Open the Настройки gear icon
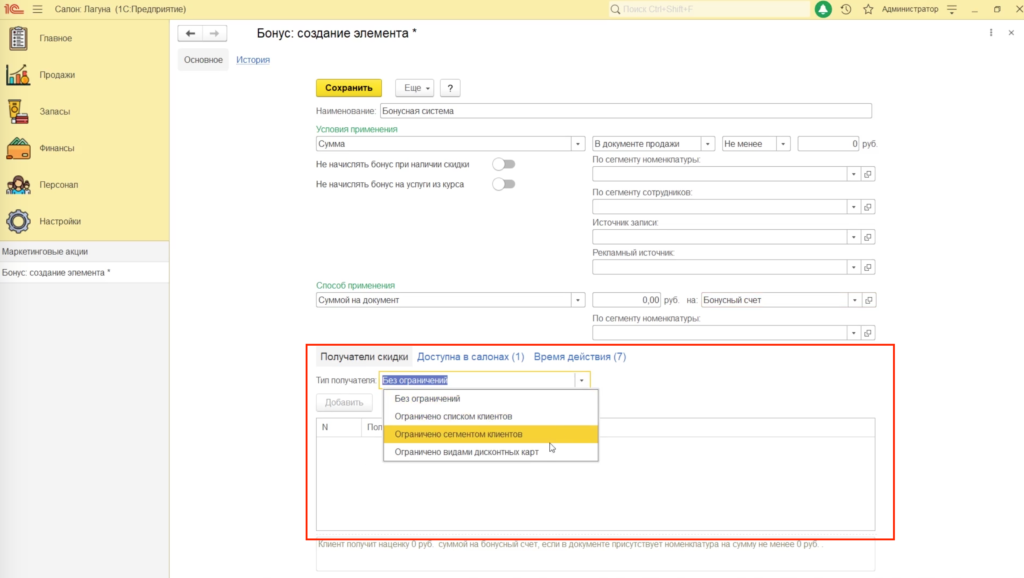Viewport: 1024px width, 578px height. (18, 221)
